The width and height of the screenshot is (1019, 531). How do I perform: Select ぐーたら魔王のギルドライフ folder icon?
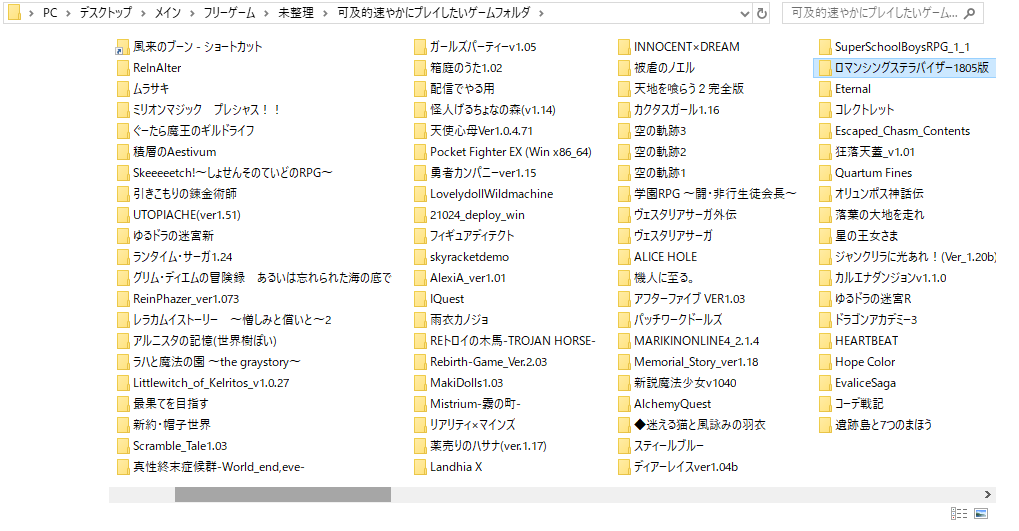coord(123,131)
